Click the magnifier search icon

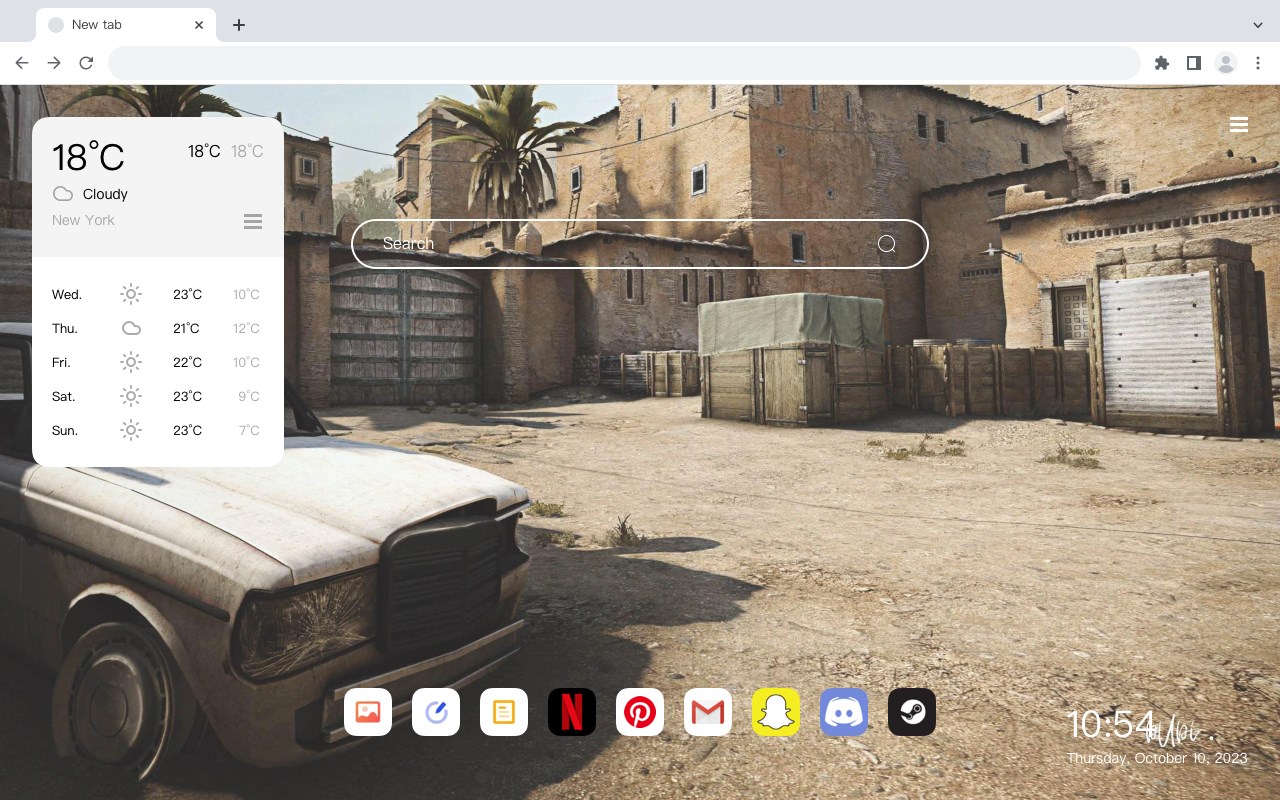(x=887, y=244)
